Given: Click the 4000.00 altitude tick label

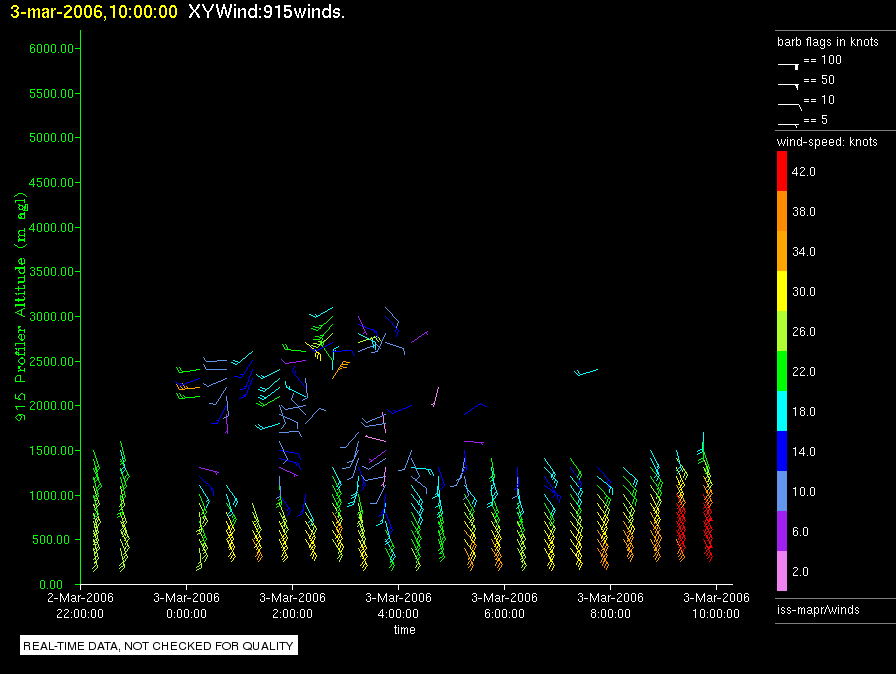Looking at the screenshot, I should (x=51, y=227).
